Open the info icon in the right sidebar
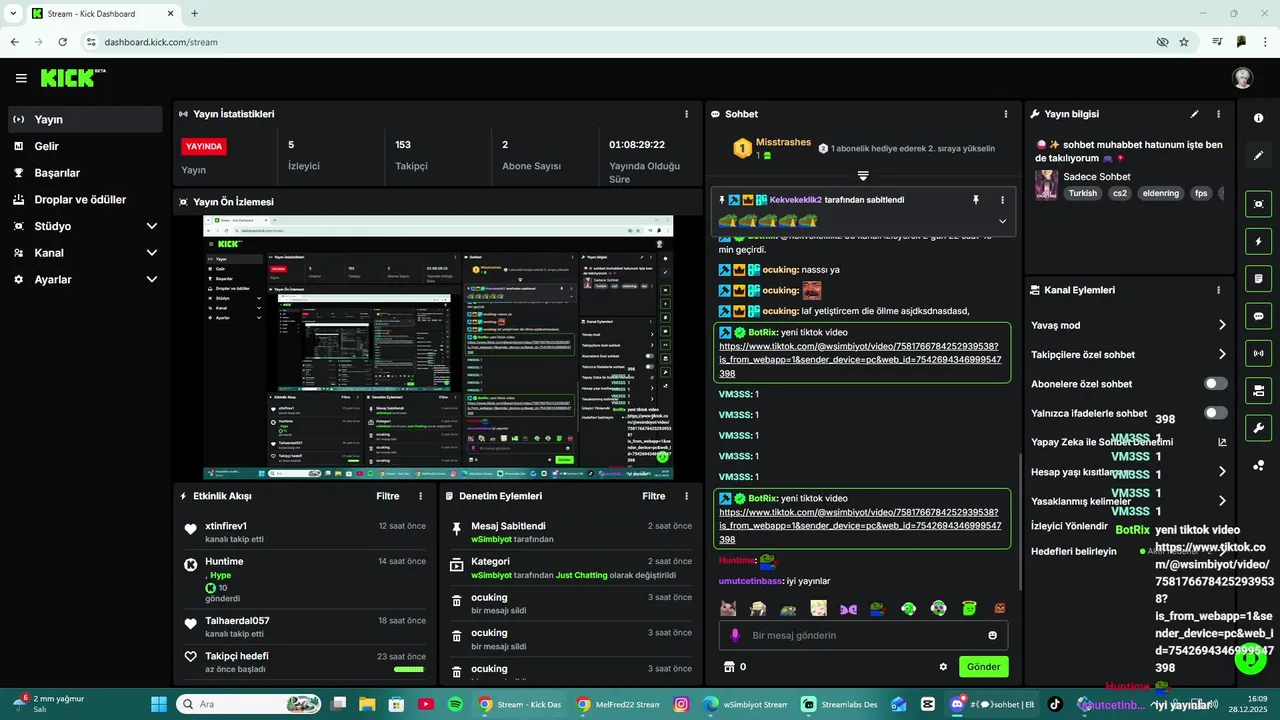This screenshot has width=1280, height=720. [1258, 118]
